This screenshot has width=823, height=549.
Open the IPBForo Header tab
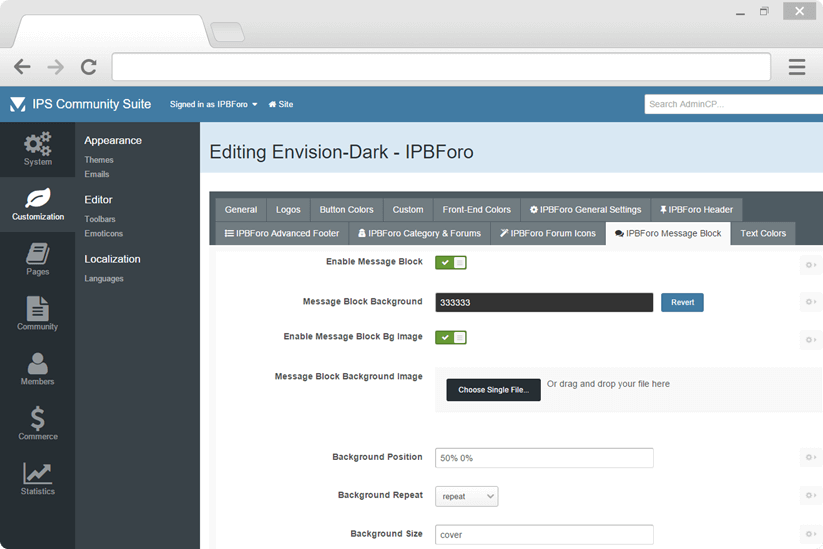point(696,209)
